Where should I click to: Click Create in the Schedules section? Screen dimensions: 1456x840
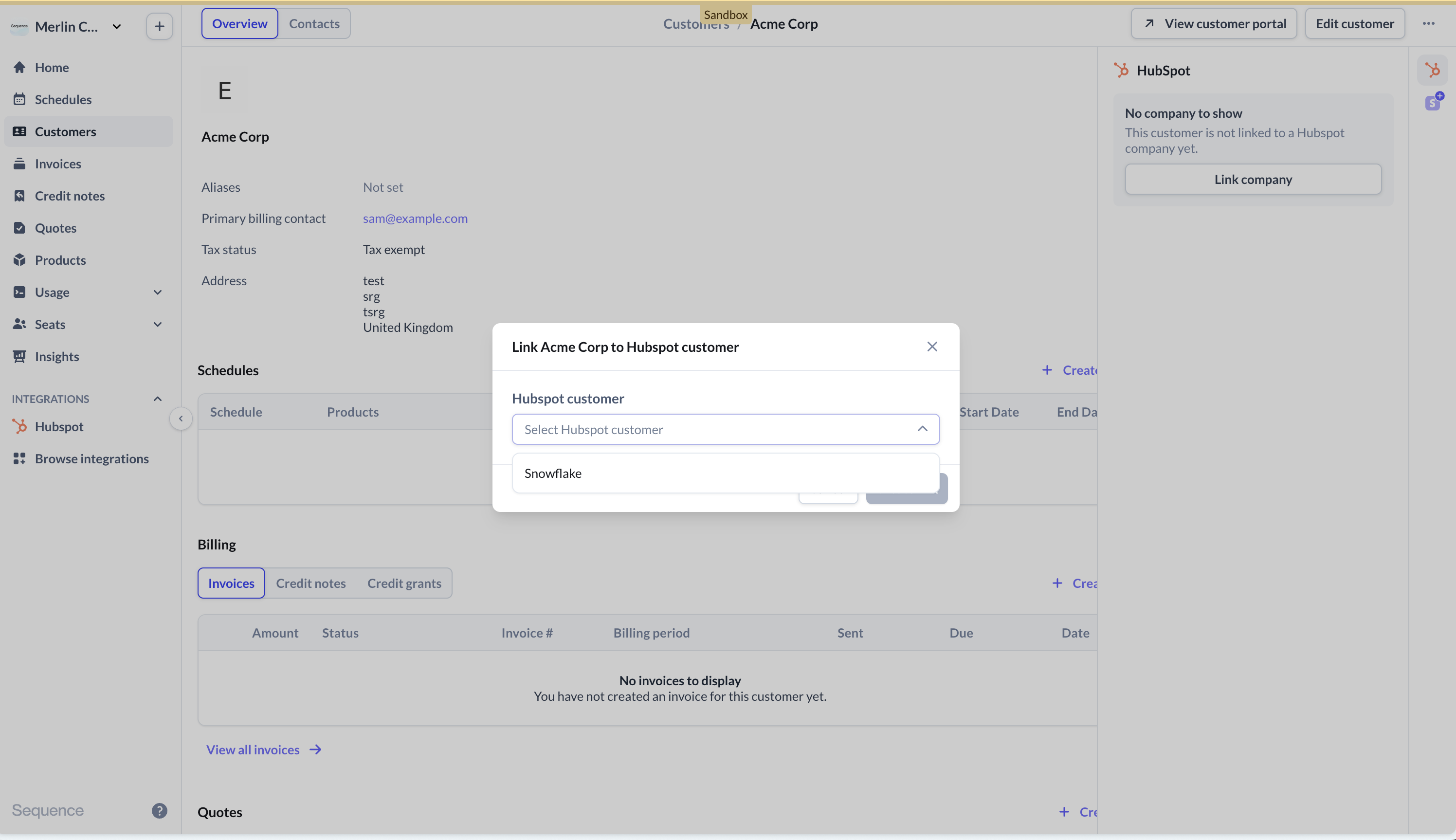pos(1070,370)
